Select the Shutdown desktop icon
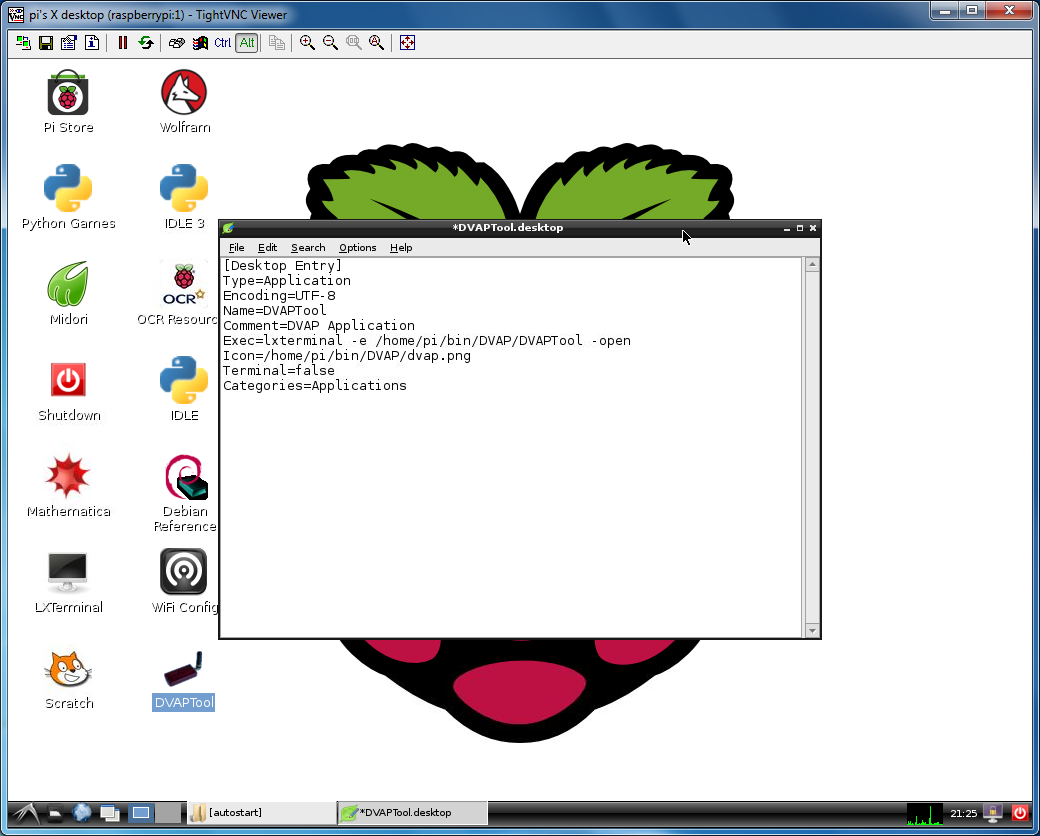Screen dimensions: 1040x836 point(69,391)
